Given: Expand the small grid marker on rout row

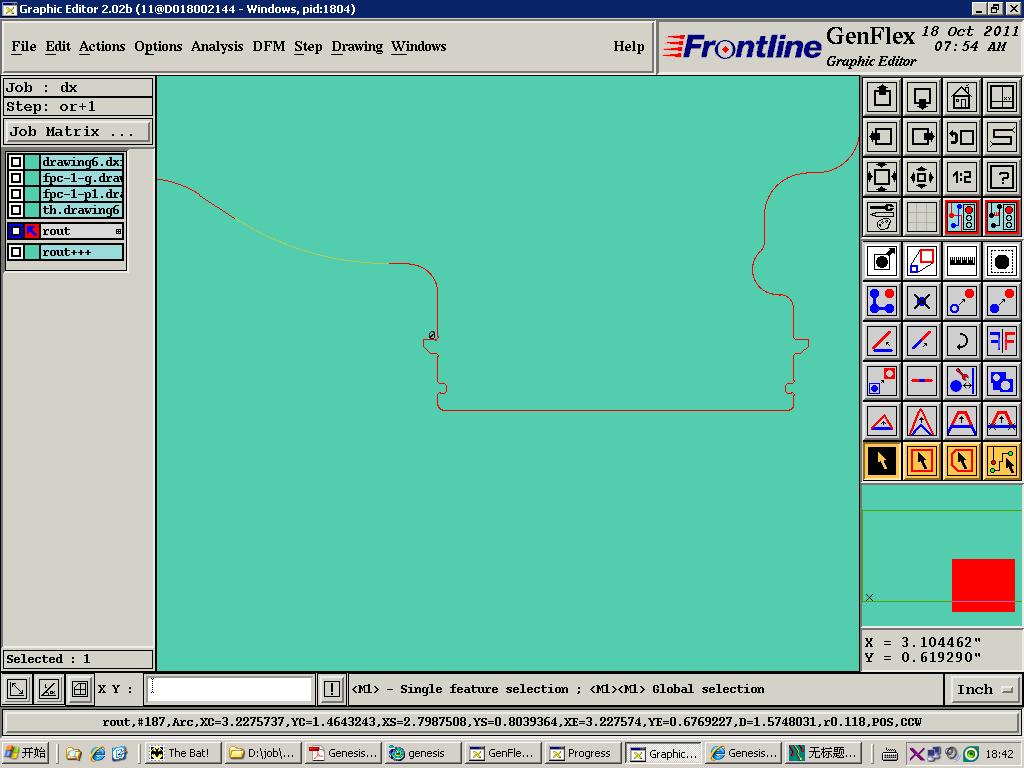Looking at the screenshot, I should coord(118,231).
